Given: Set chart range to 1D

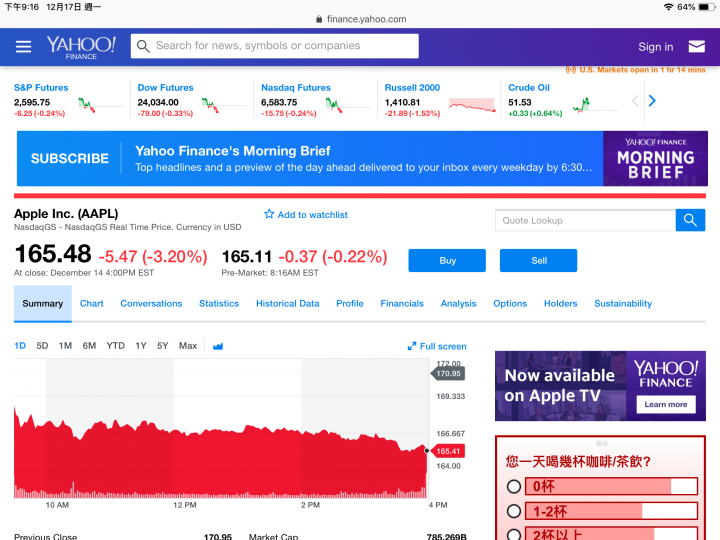Looking at the screenshot, I should tap(20, 346).
